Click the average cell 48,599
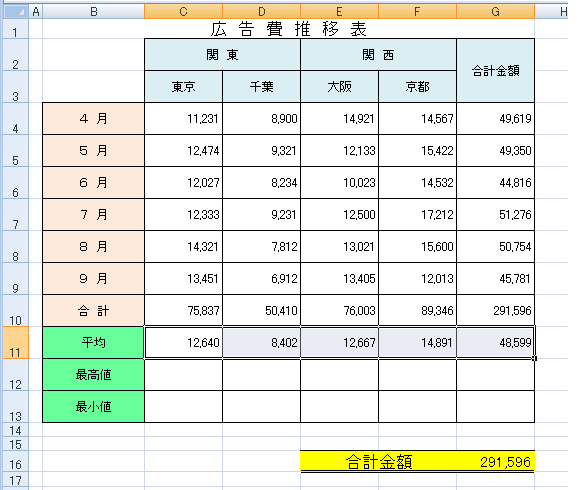Screen dimensions: 577x490 click(495, 342)
